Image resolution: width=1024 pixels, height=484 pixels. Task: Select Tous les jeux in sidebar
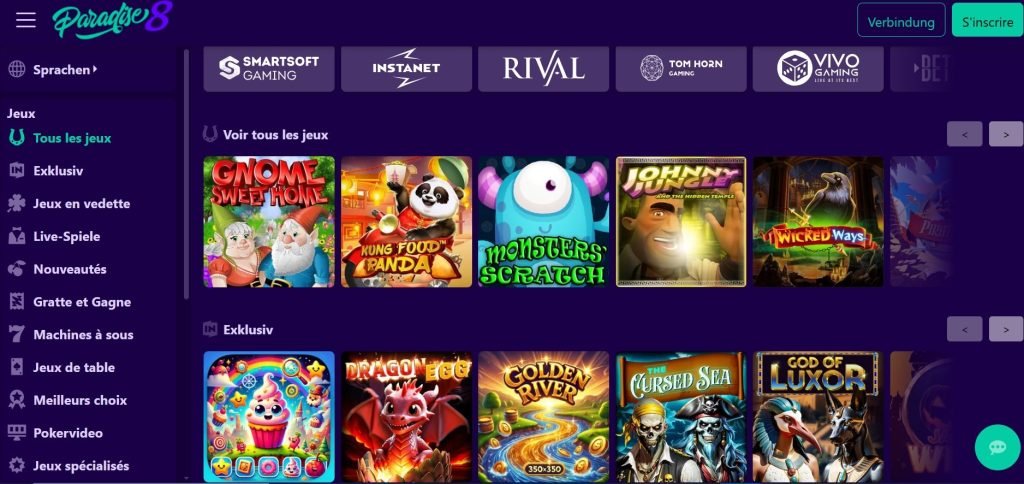coord(72,138)
